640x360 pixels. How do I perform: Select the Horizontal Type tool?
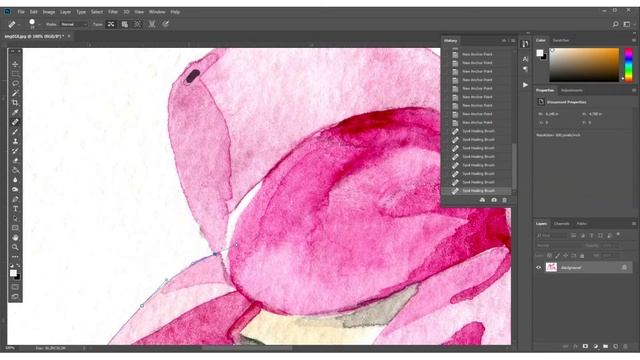point(15,209)
